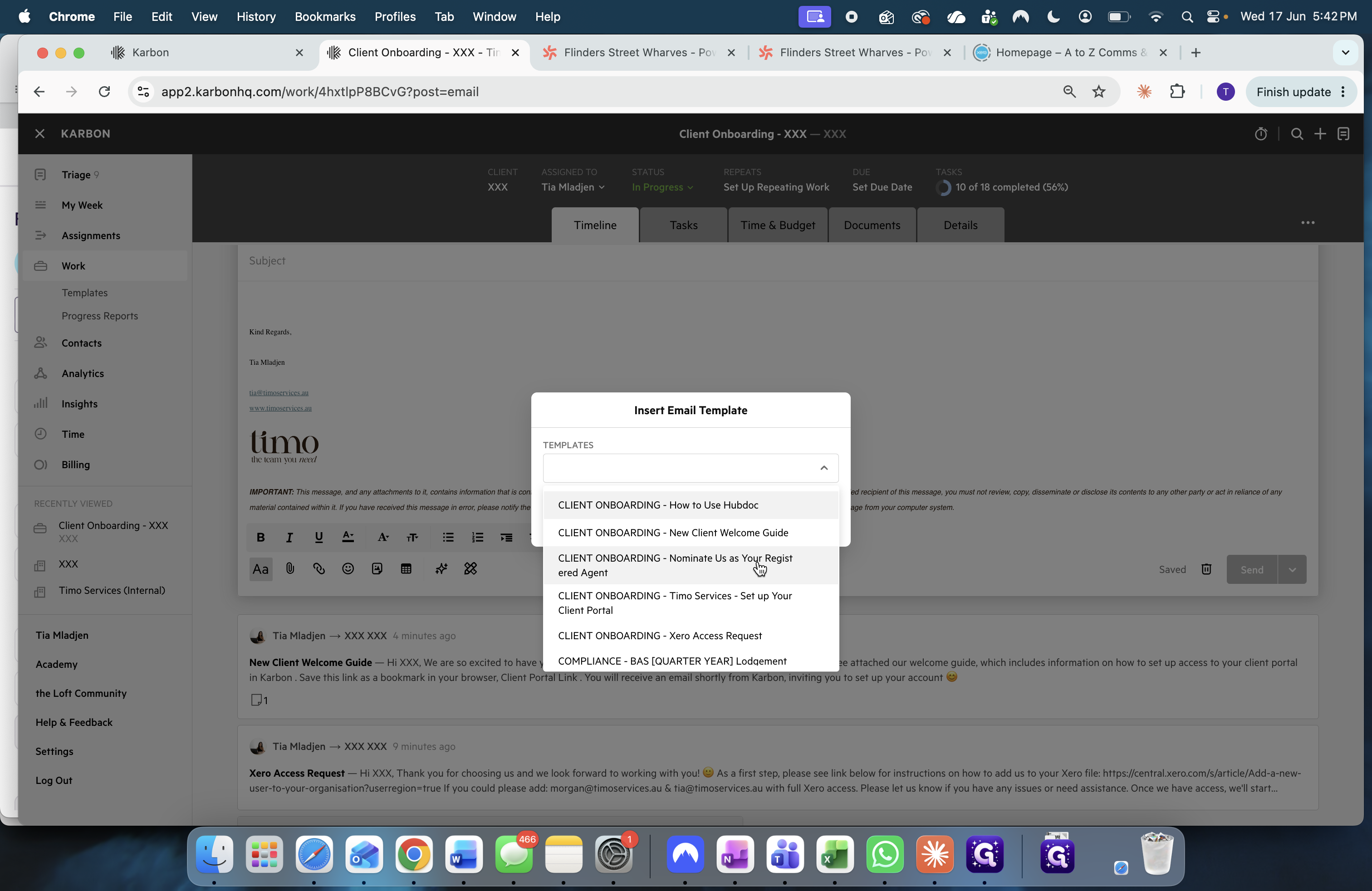
Task: Open Chrome extensions puzzle icon
Action: [1177, 92]
